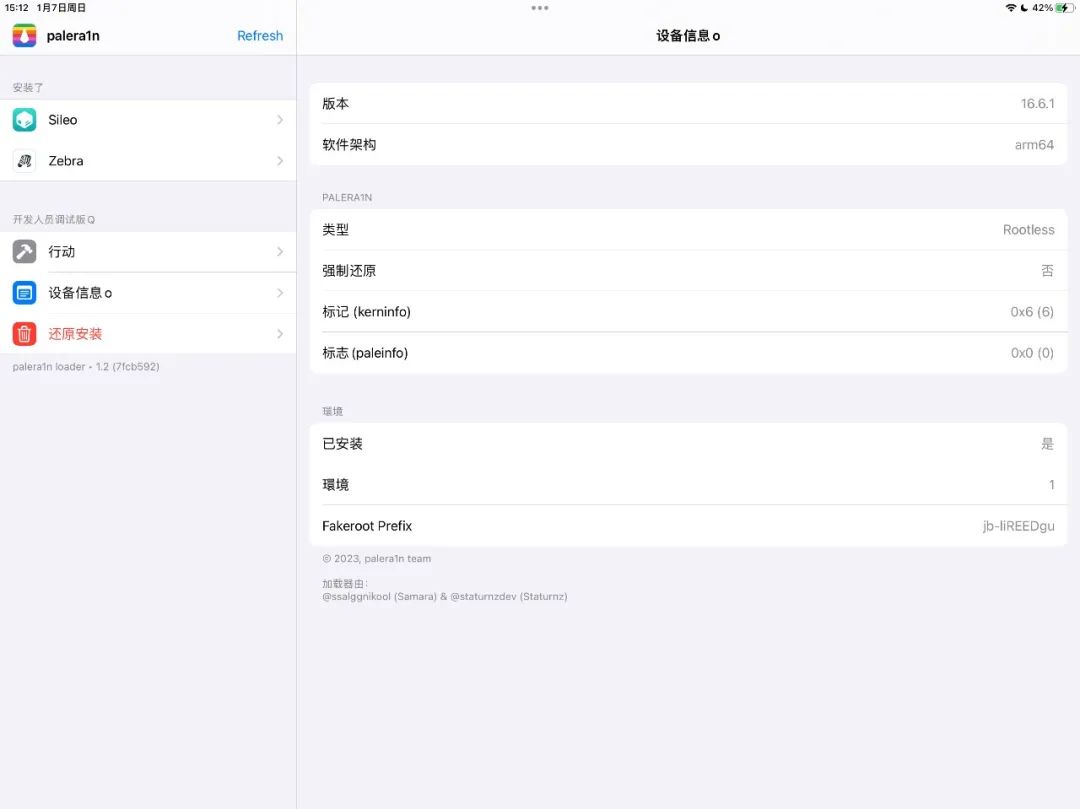The width and height of the screenshot is (1080, 809).
Task: Select the hammer 行动 icon
Action: [24, 251]
